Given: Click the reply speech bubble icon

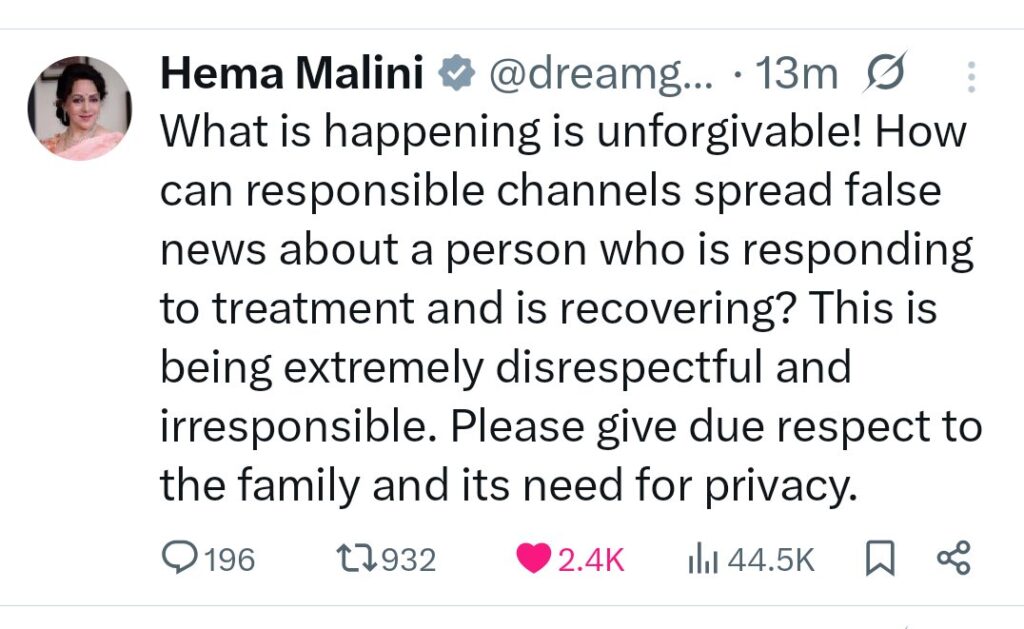Looking at the screenshot, I should [180, 558].
